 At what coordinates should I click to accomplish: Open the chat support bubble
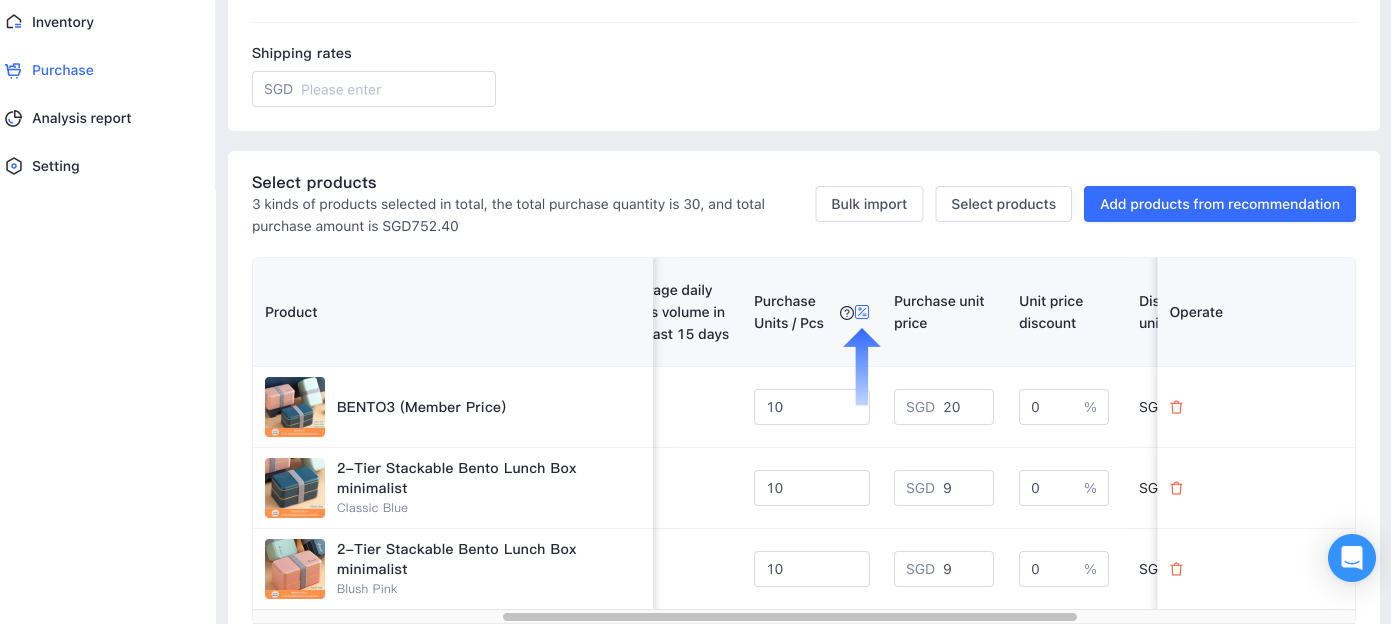[1351, 558]
